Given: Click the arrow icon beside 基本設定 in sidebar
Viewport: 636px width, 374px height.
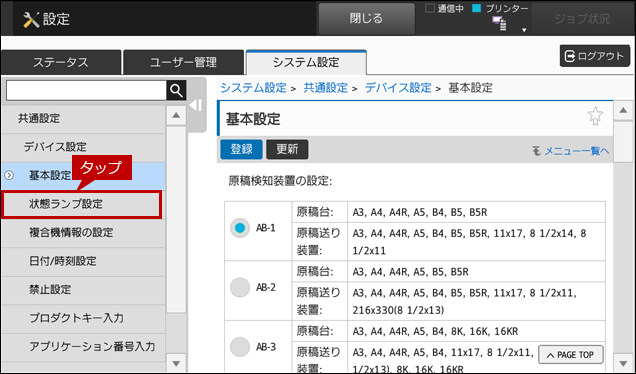Looking at the screenshot, I should pyautogui.click(x=9, y=175).
